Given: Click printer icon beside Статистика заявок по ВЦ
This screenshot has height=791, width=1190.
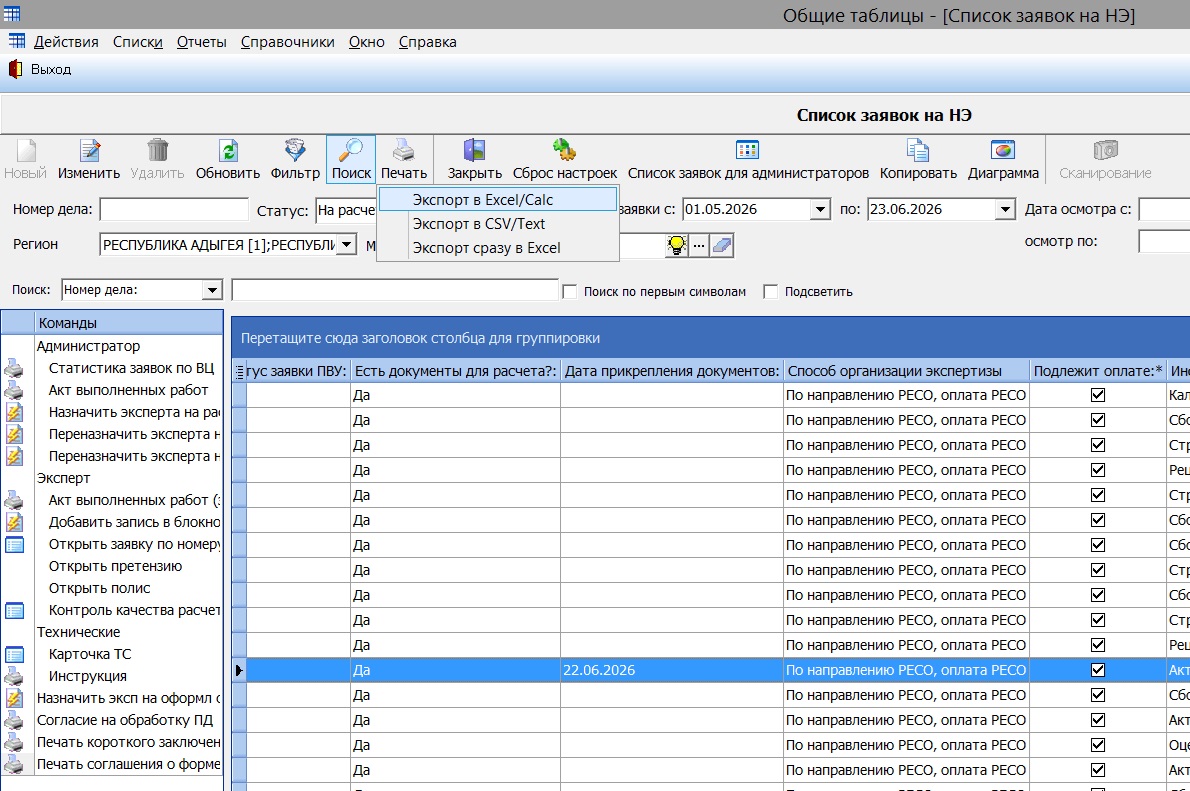Looking at the screenshot, I should (14, 369).
